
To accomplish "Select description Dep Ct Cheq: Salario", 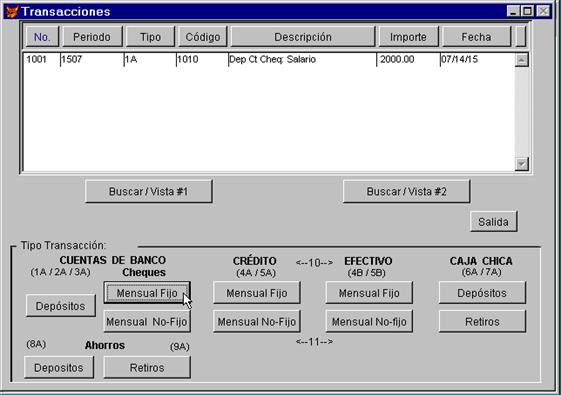I will coord(302,59).
